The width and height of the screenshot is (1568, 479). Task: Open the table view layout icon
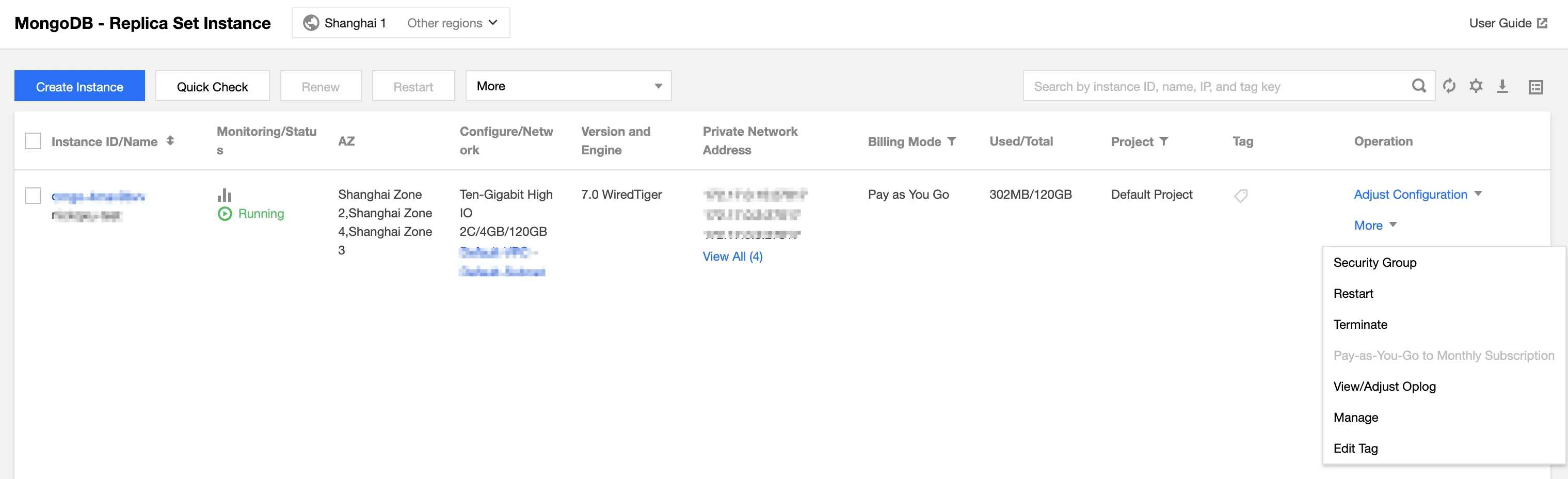(1535, 87)
